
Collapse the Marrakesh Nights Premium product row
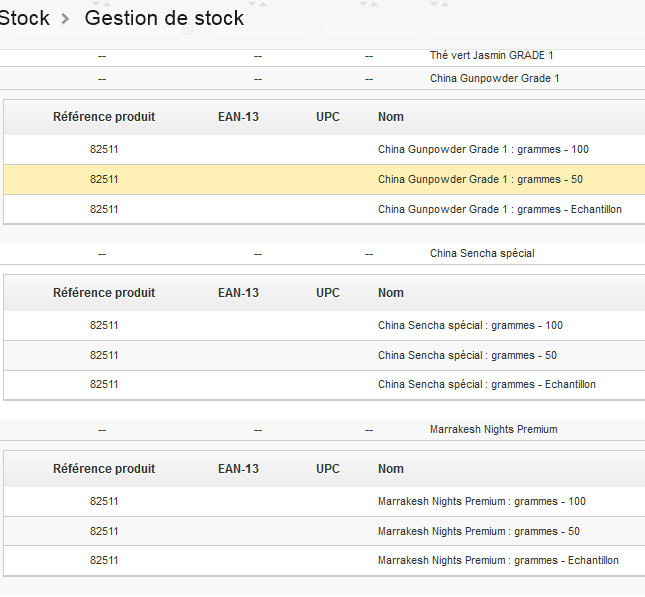322,430
